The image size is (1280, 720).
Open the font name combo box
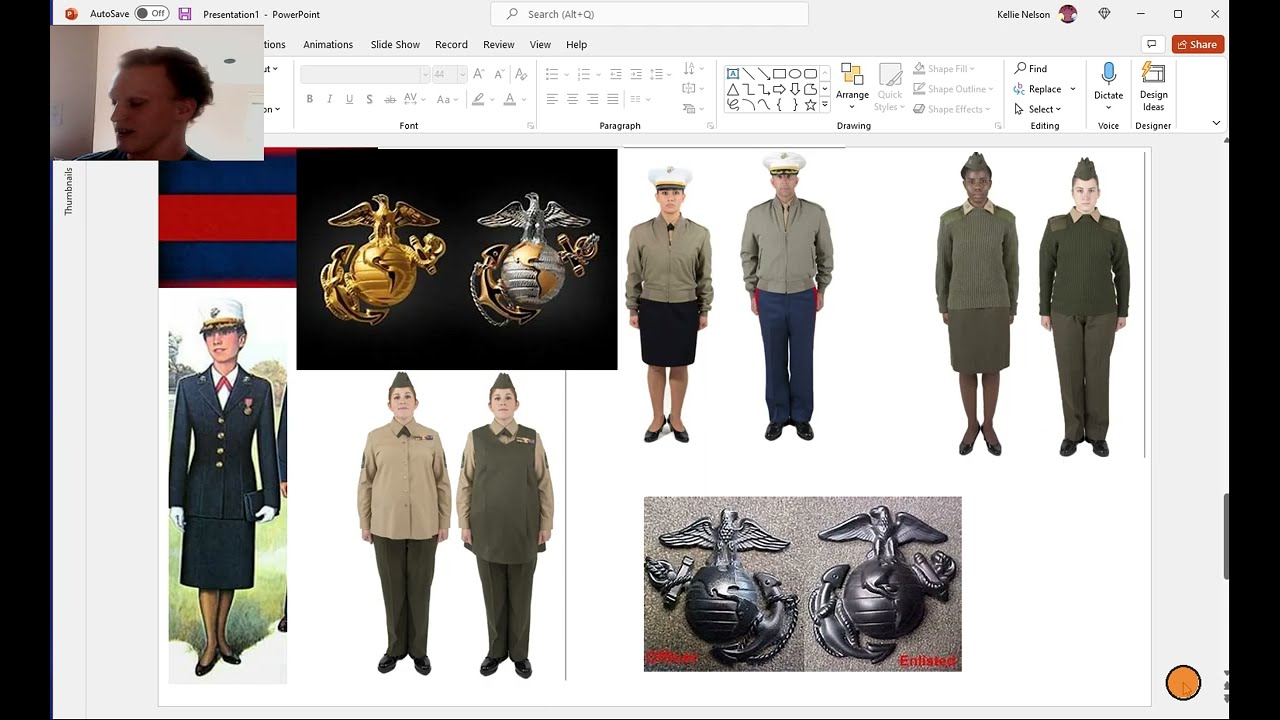coord(365,74)
